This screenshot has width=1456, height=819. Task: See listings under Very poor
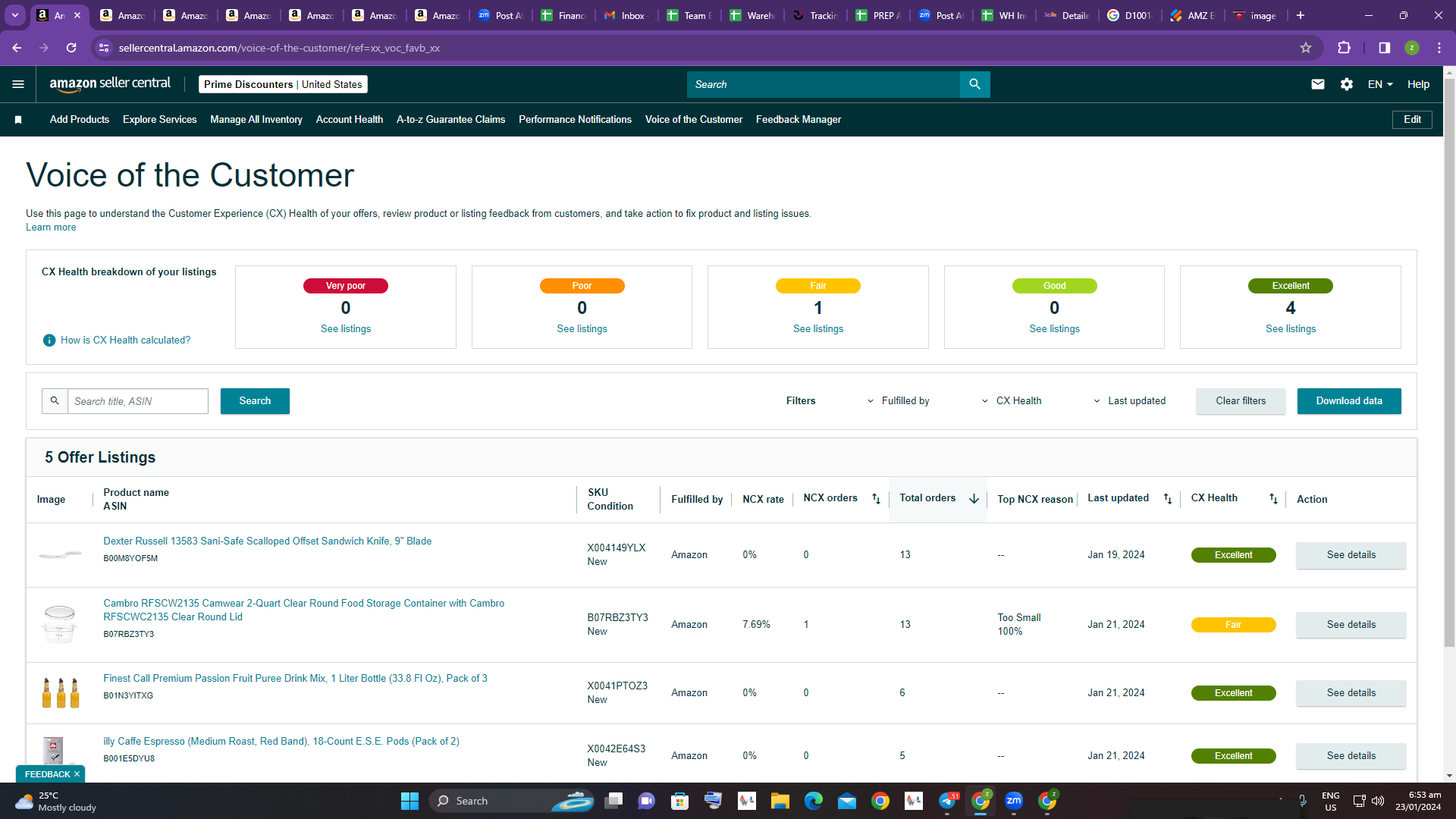[346, 329]
